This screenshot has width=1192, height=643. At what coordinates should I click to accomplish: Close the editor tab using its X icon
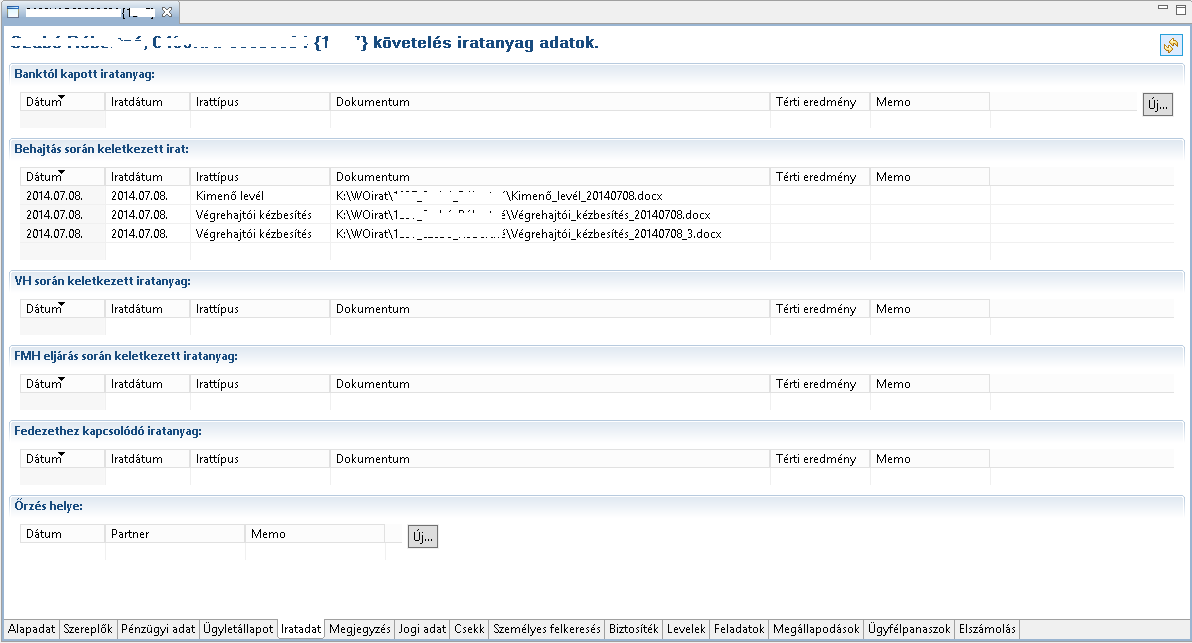tap(167, 12)
